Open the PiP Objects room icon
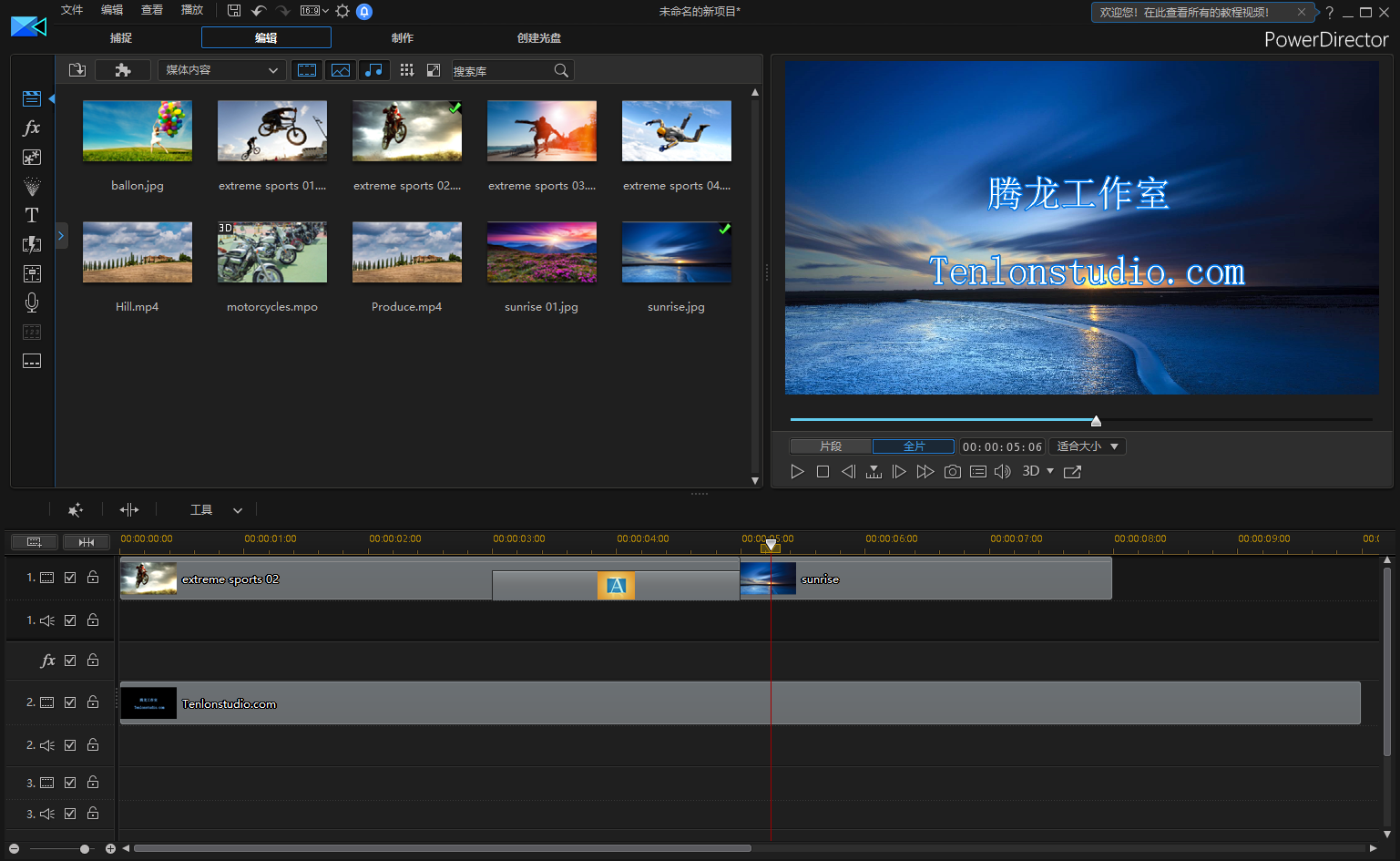The width and height of the screenshot is (1400, 861). 32,157
